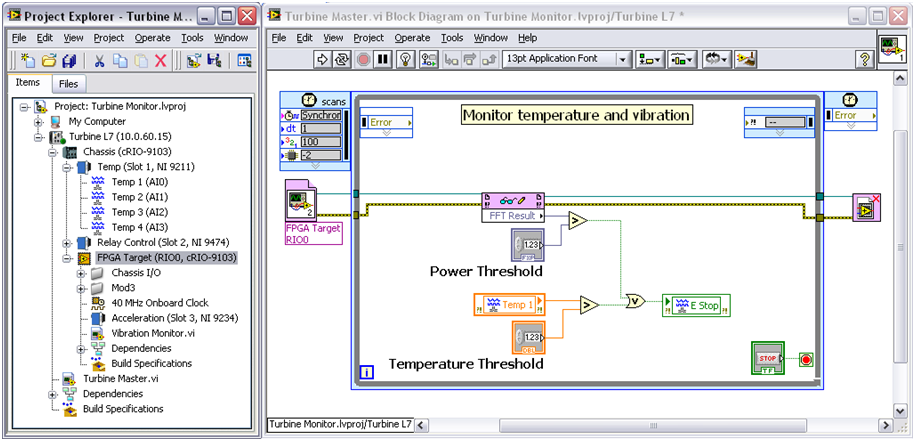Open Align Objects dropdown
915x441 pixels.
click(651, 59)
